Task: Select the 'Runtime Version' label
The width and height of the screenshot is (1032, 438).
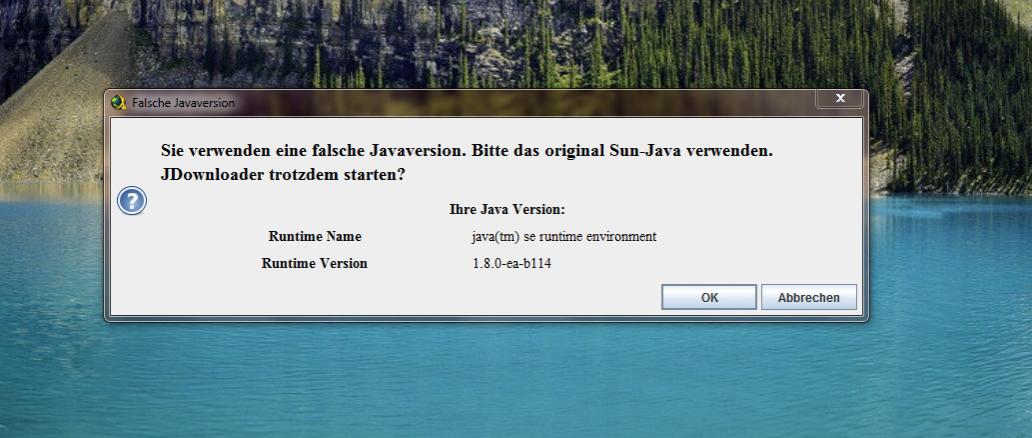Action: click(315, 263)
